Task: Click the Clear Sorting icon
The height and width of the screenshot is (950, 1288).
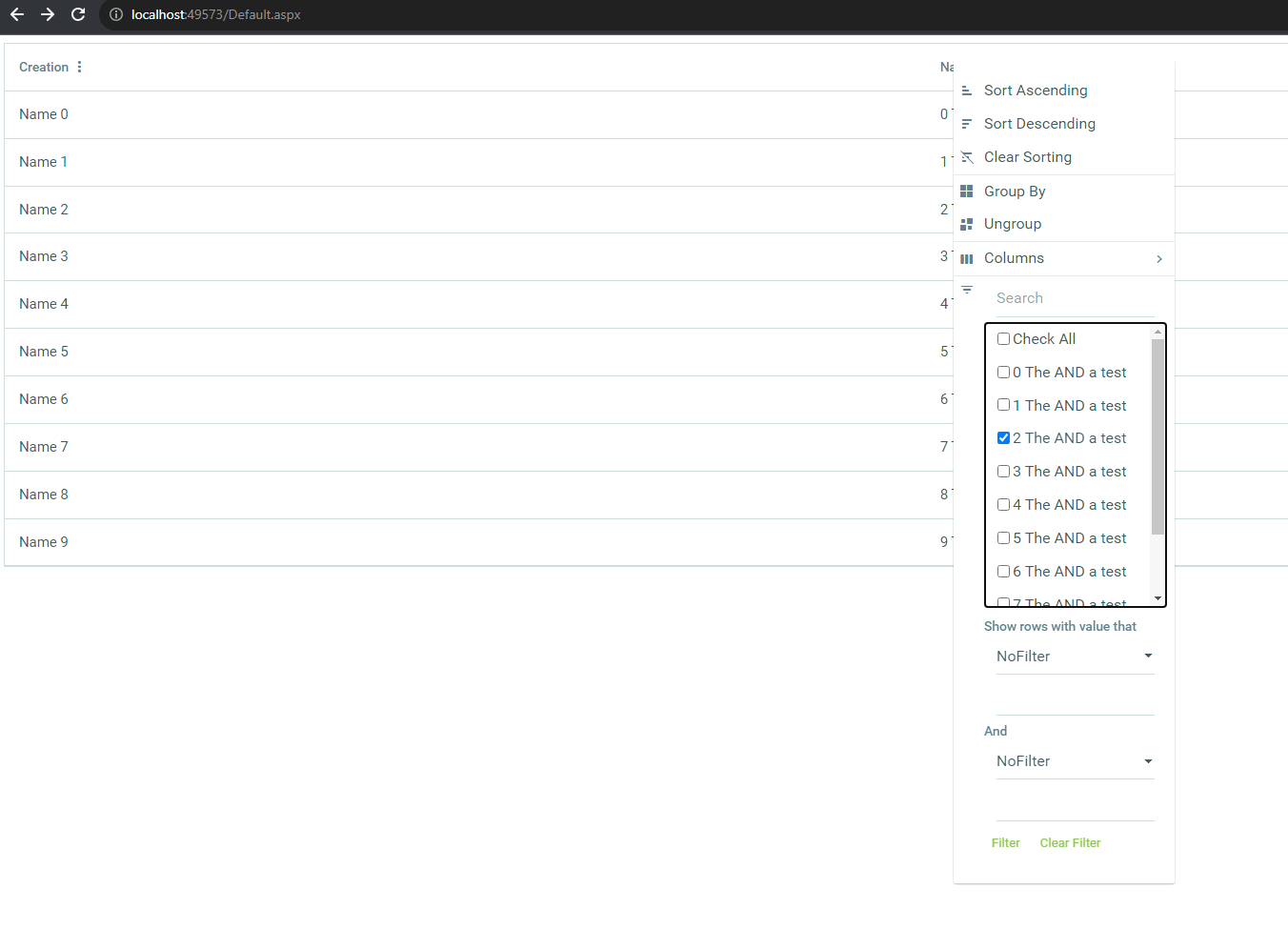Action: tap(967, 157)
